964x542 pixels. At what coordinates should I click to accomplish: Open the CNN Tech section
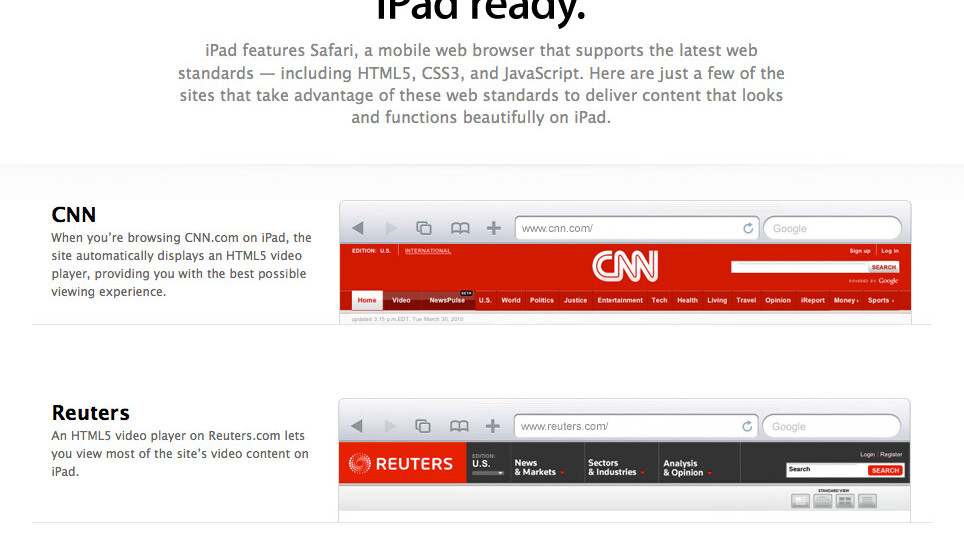pos(659,300)
